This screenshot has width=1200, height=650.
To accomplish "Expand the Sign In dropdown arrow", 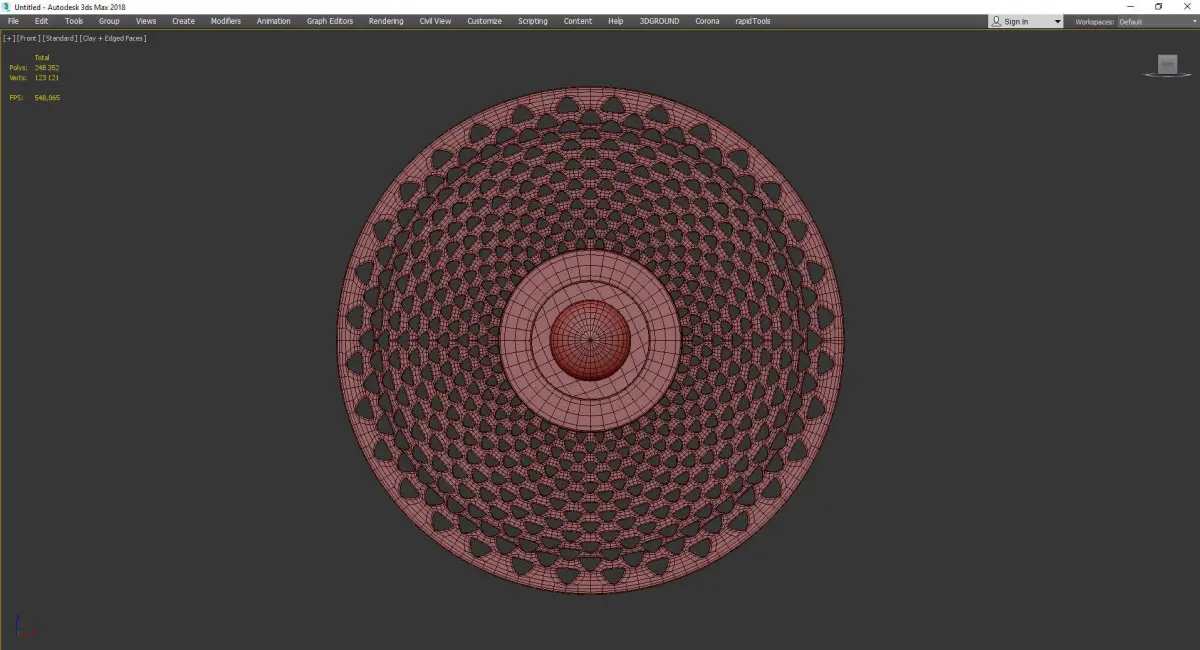I will pyautogui.click(x=1057, y=22).
